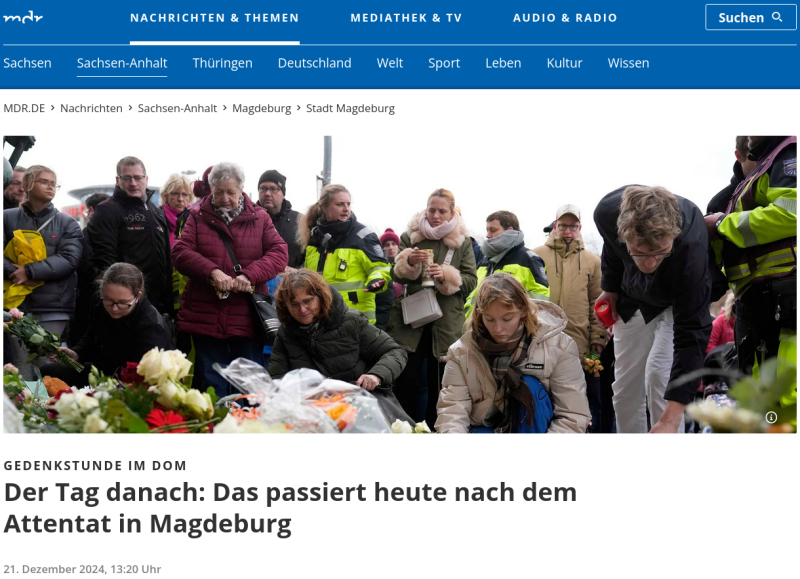Click the MDR logo

23,18
